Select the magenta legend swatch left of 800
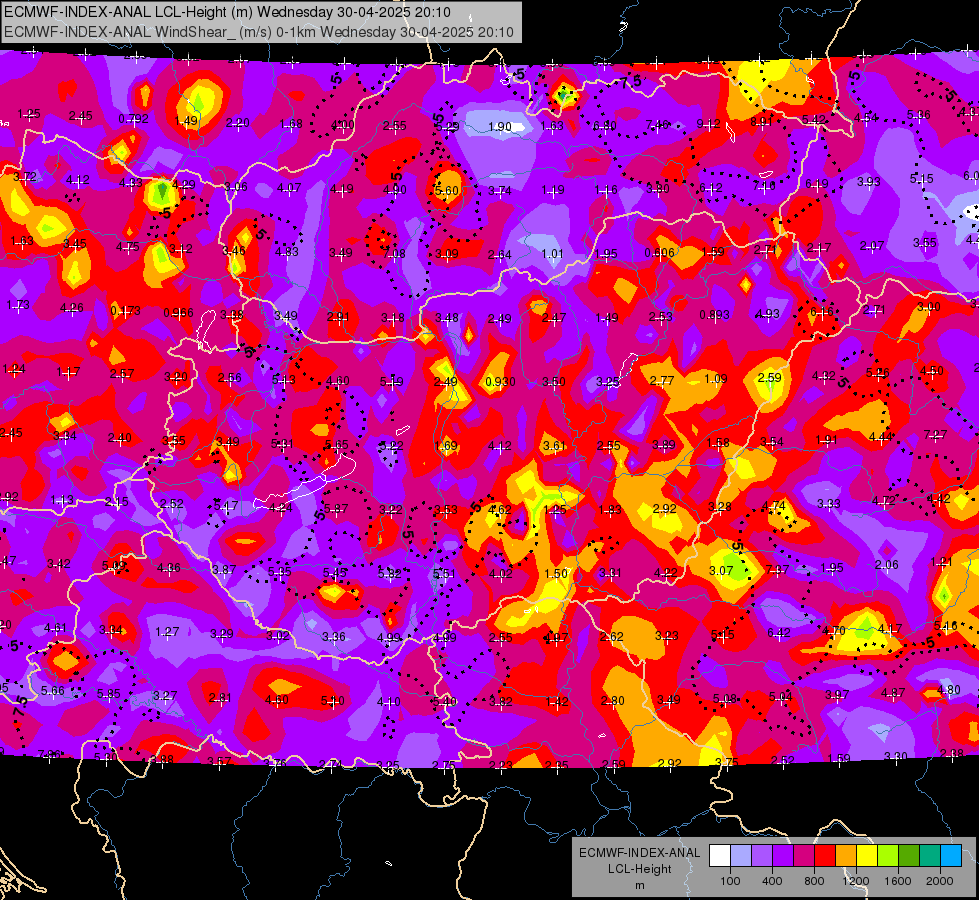Viewport: 979px width, 900px height. [x=804, y=856]
